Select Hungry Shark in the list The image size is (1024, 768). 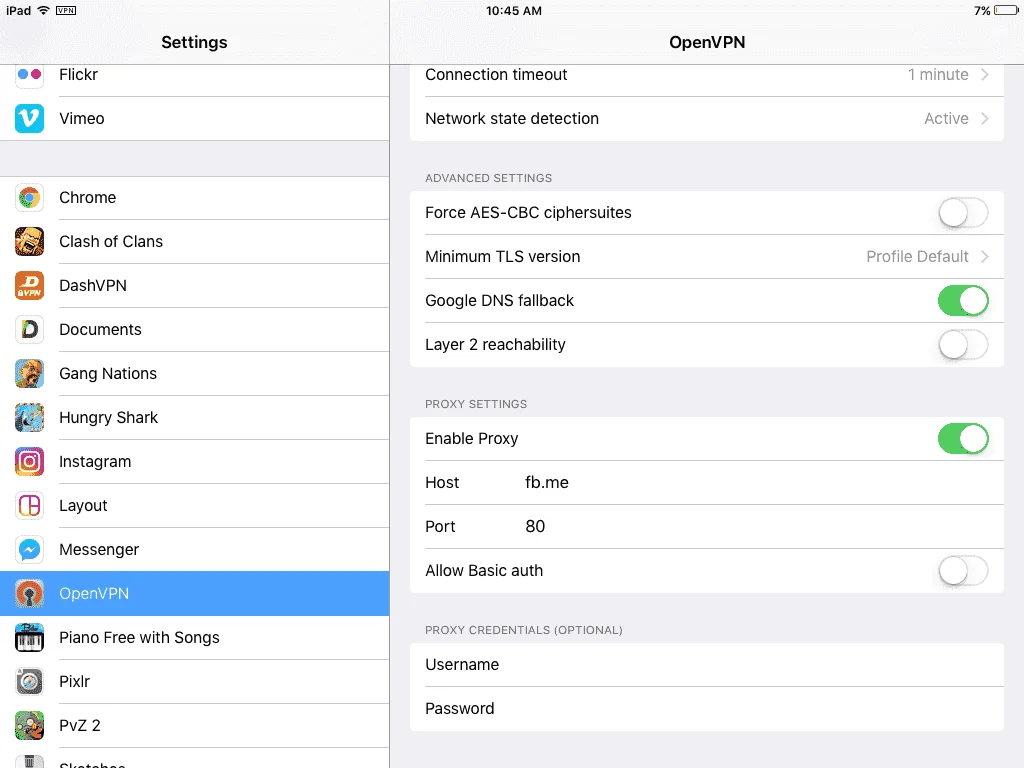click(x=195, y=417)
